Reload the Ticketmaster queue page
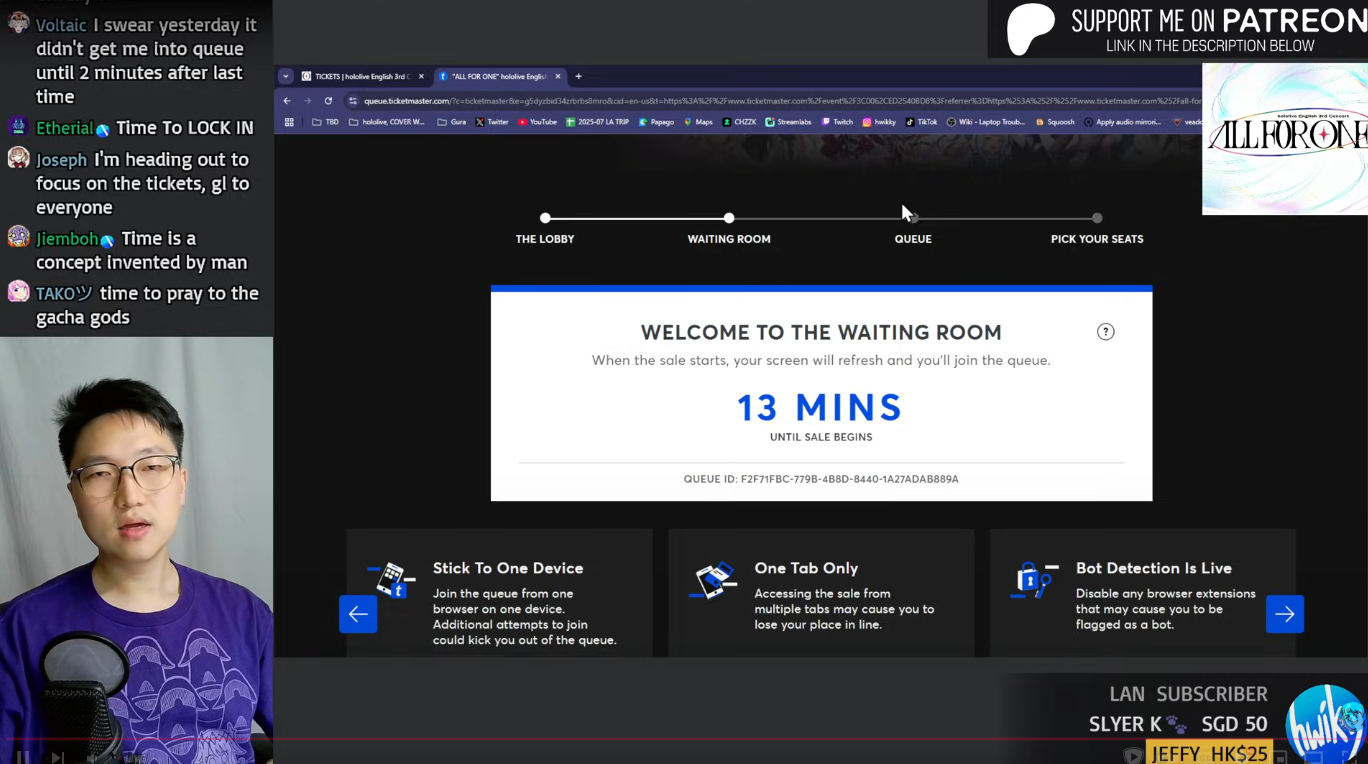This screenshot has height=764, width=1368. [328, 101]
